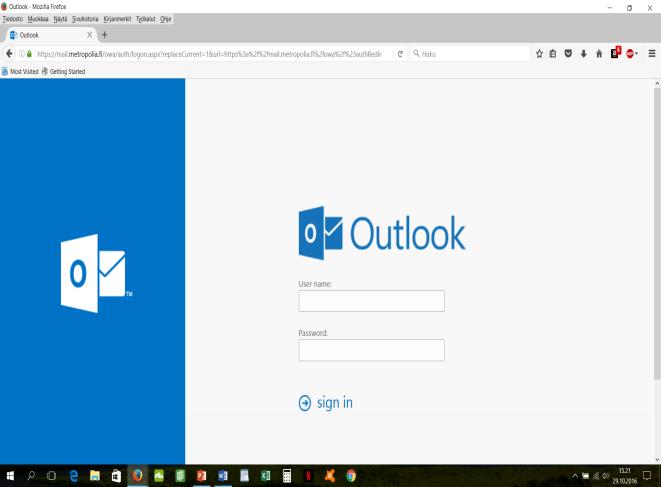The image size is (661, 487).
Task: Open taskbar search magnifier
Action: pyautogui.click(x=31, y=476)
